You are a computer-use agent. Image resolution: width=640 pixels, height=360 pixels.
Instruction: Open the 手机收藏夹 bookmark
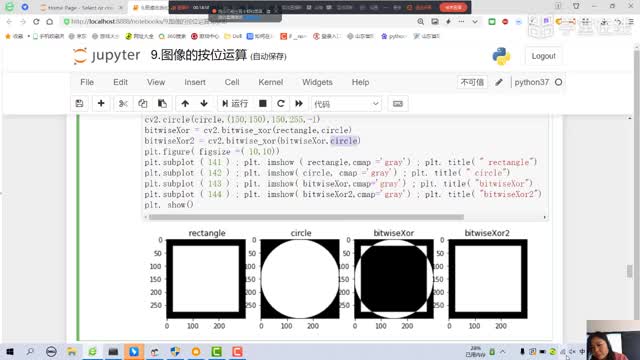tap(49, 36)
